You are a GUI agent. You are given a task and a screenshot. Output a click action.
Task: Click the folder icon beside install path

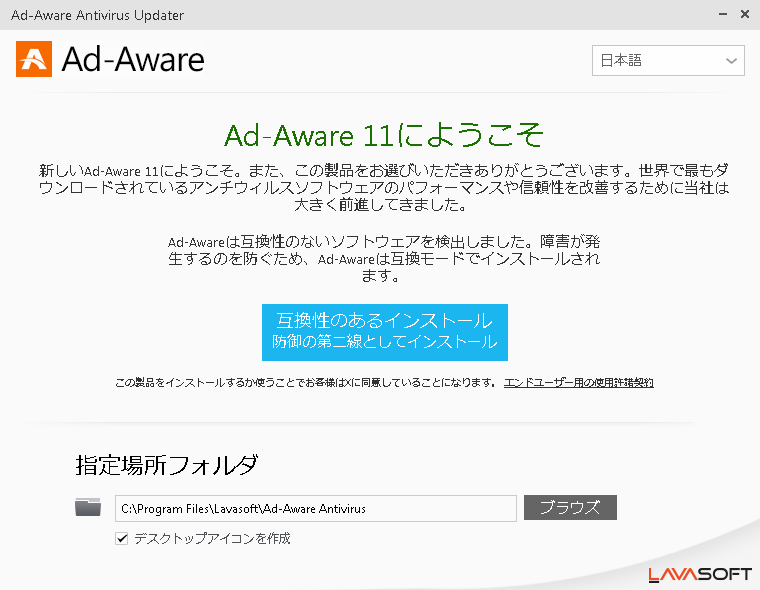(x=88, y=507)
